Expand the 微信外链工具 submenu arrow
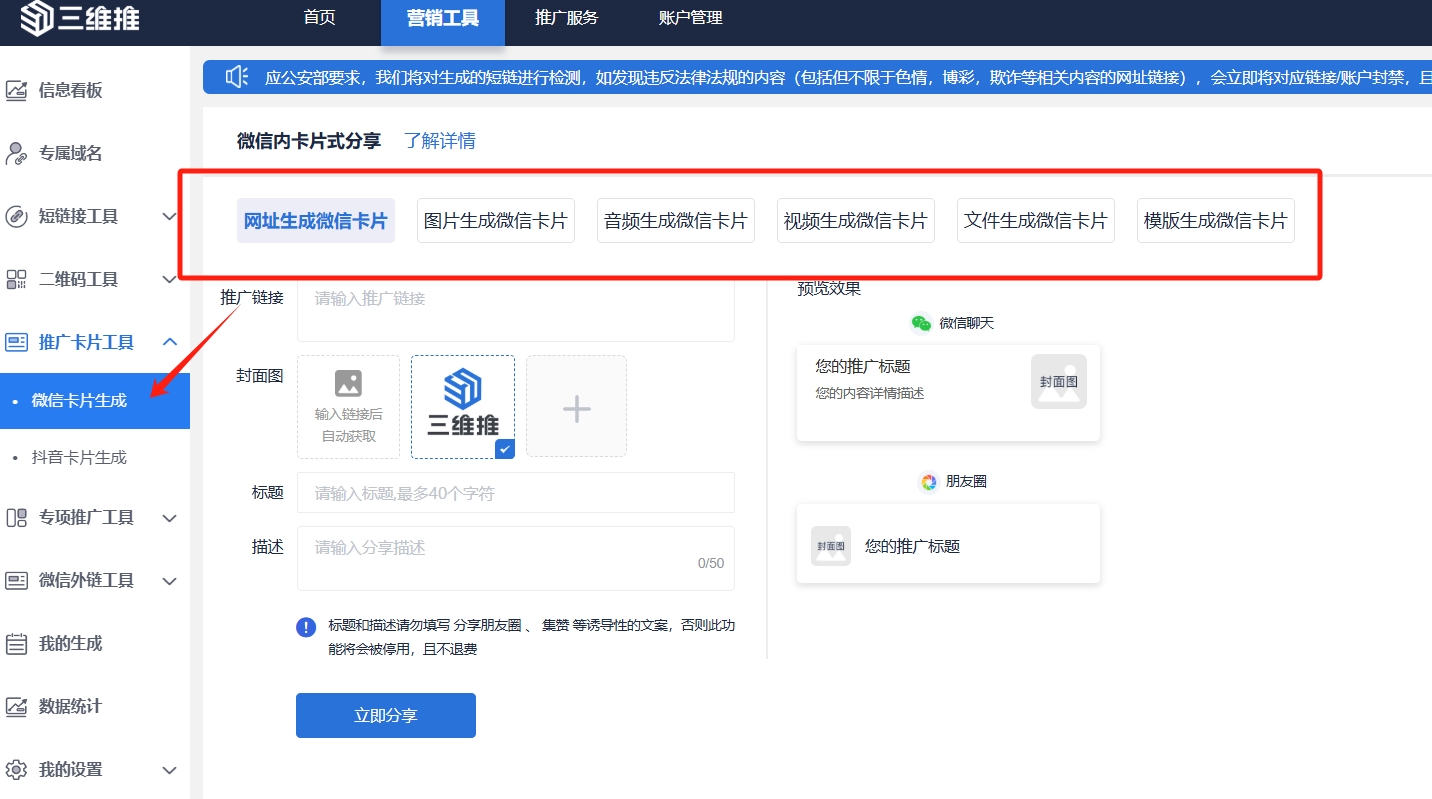The height and width of the screenshot is (799, 1432). click(x=169, y=580)
